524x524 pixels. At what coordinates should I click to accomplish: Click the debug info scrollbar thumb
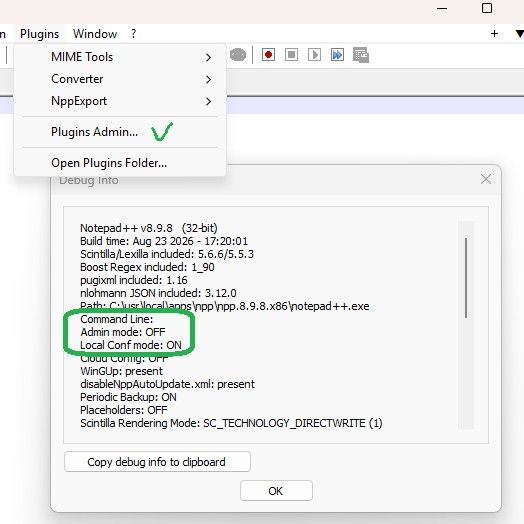pyautogui.click(x=466, y=277)
